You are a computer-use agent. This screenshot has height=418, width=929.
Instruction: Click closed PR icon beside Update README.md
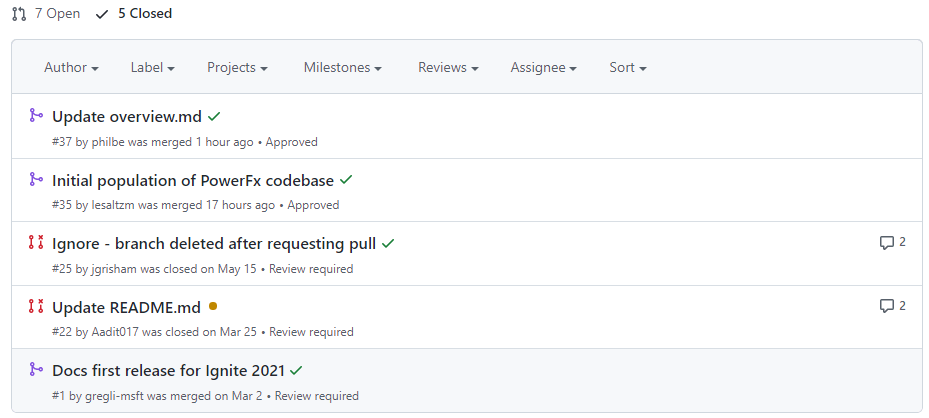(36, 306)
